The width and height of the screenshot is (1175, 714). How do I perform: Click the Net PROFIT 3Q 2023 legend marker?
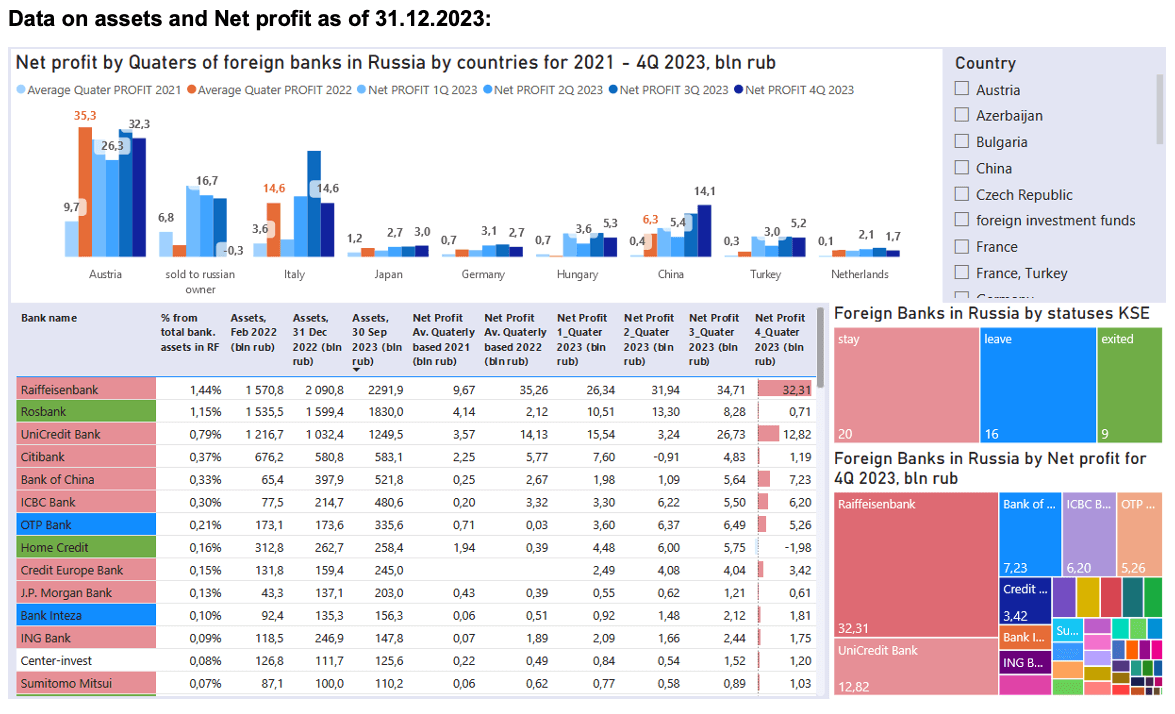(613, 90)
